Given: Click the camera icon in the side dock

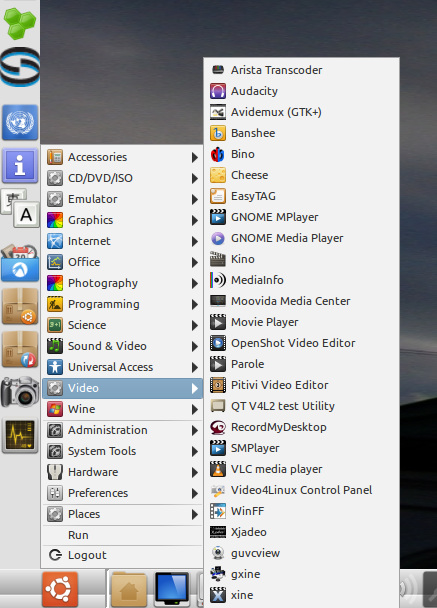Looking at the screenshot, I should click(19, 392).
